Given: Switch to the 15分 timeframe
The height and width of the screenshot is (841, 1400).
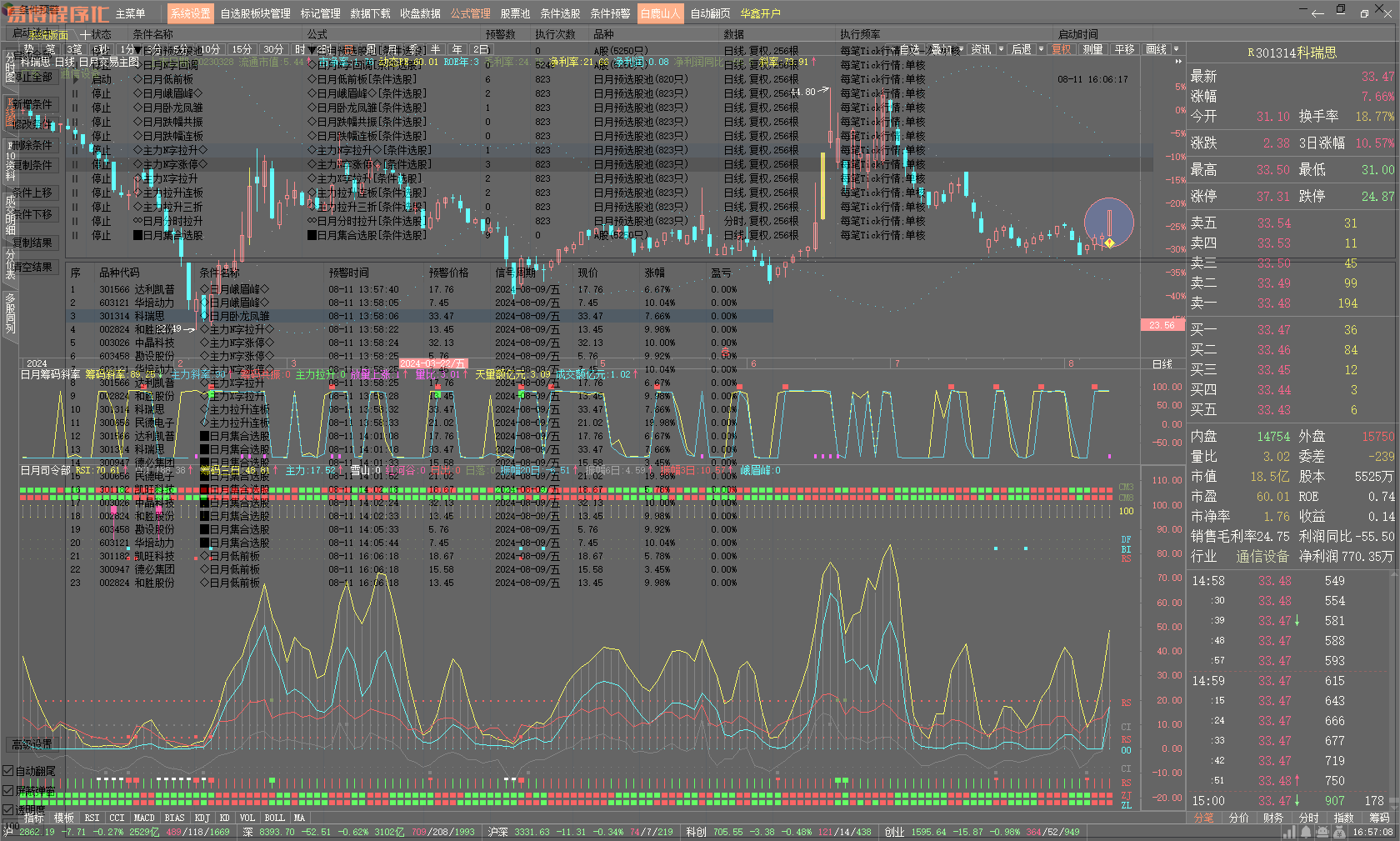Looking at the screenshot, I should 242,50.
